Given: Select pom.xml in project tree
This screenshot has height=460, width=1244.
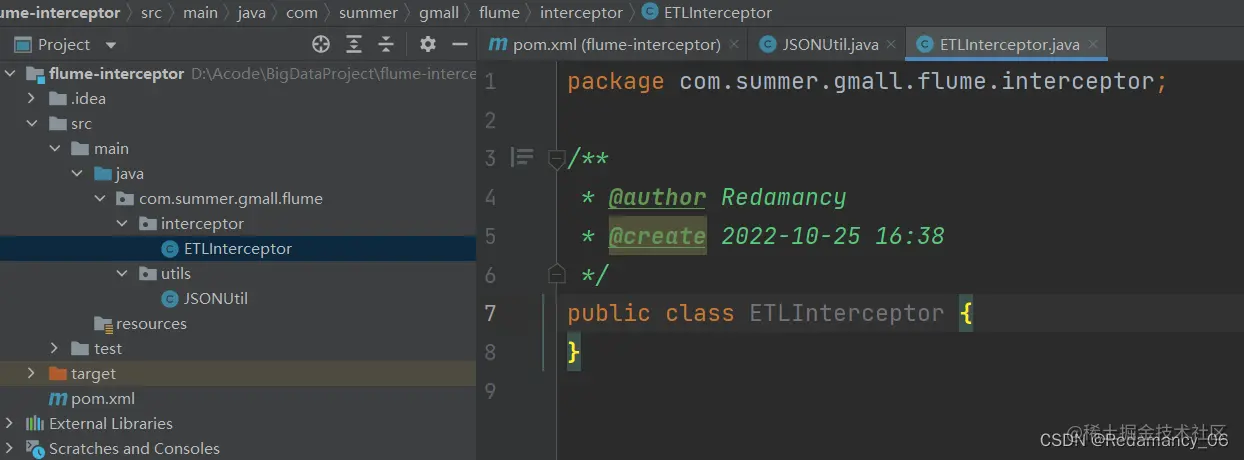Looking at the screenshot, I should coord(238,398).
